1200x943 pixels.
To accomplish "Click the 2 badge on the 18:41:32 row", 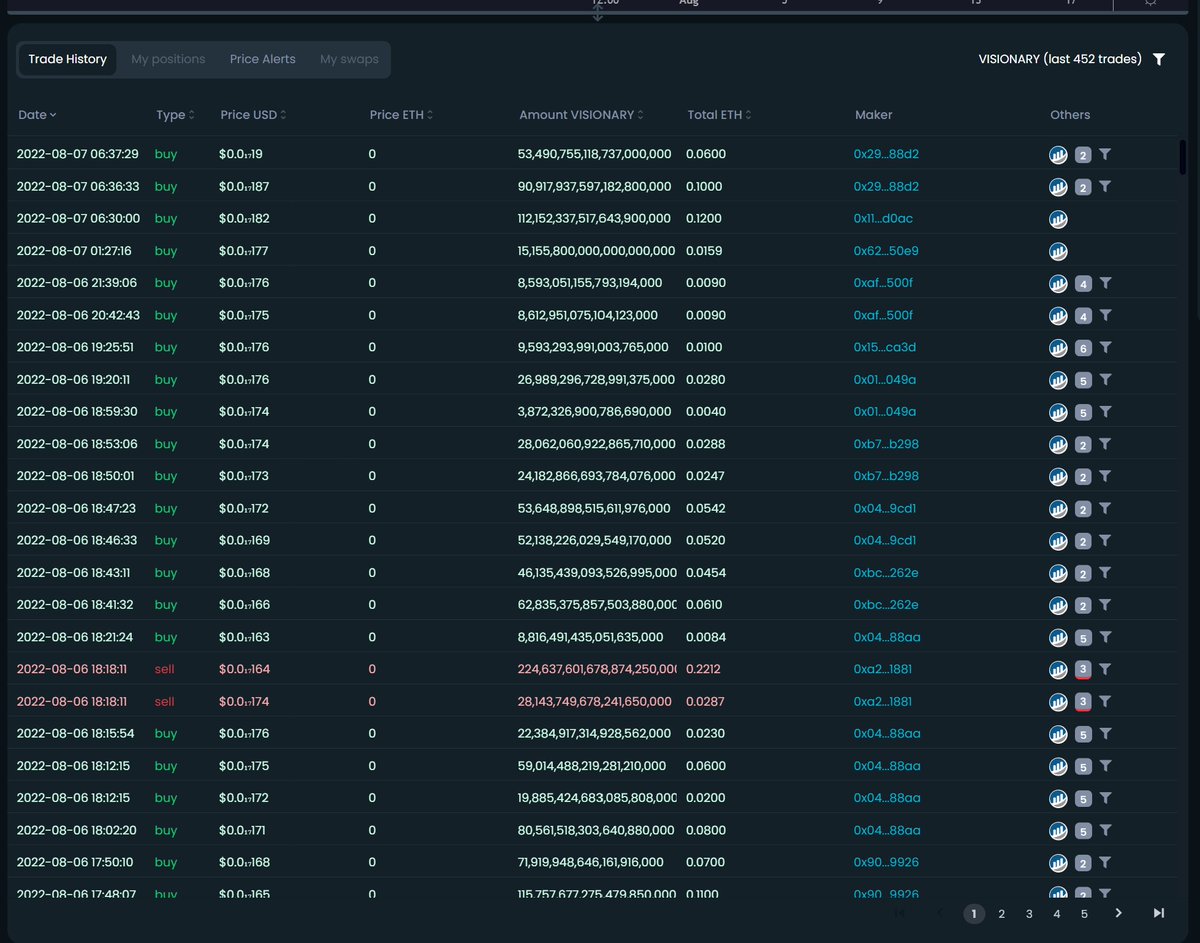I will (x=1083, y=605).
